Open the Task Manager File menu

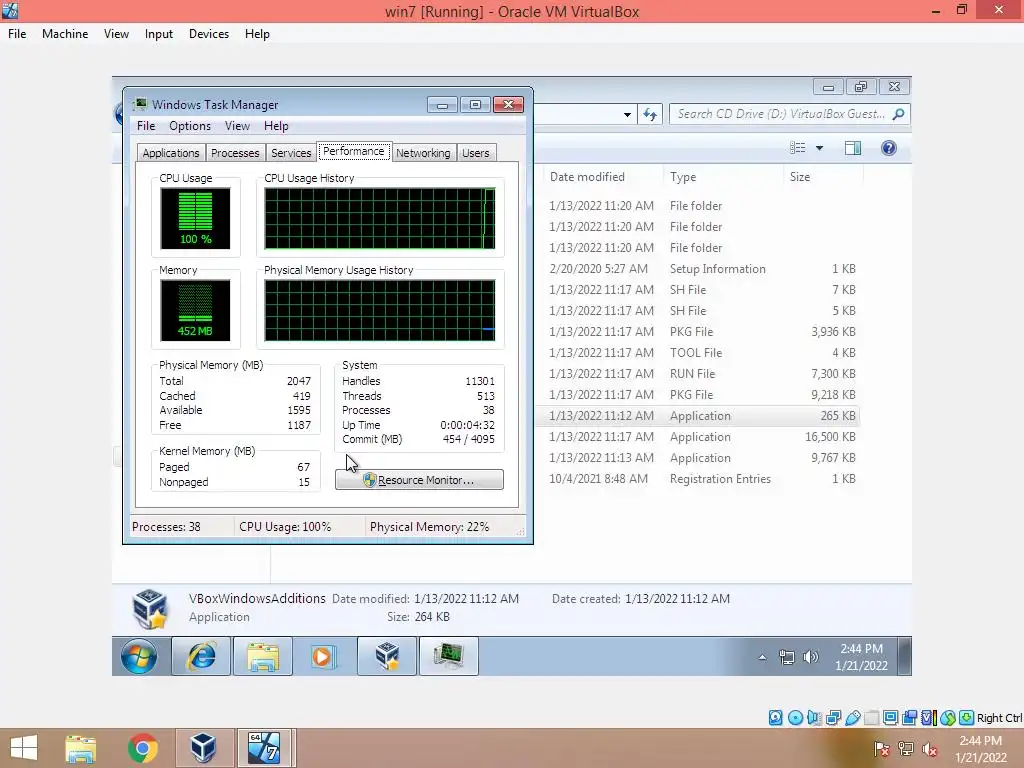click(x=146, y=126)
